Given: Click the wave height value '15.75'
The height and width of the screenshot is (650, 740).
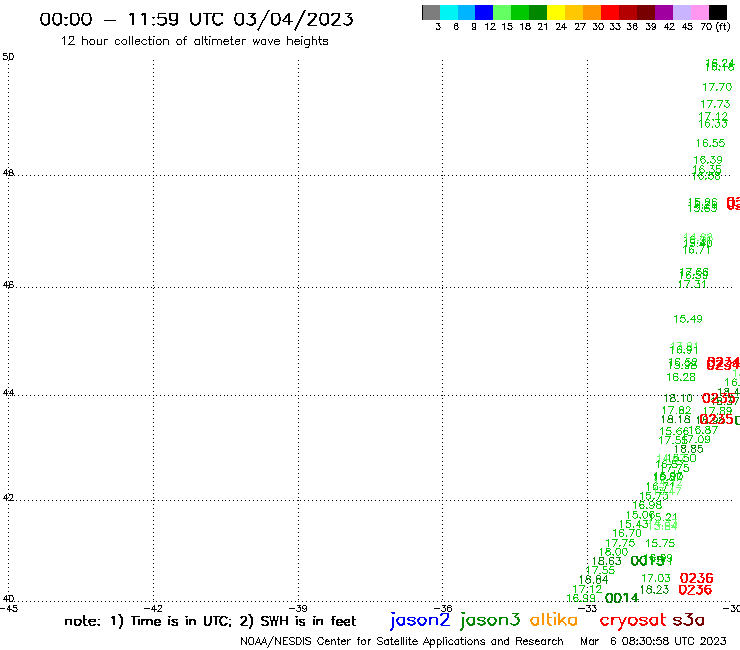Looking at the screenshot, I should [660, 543].
